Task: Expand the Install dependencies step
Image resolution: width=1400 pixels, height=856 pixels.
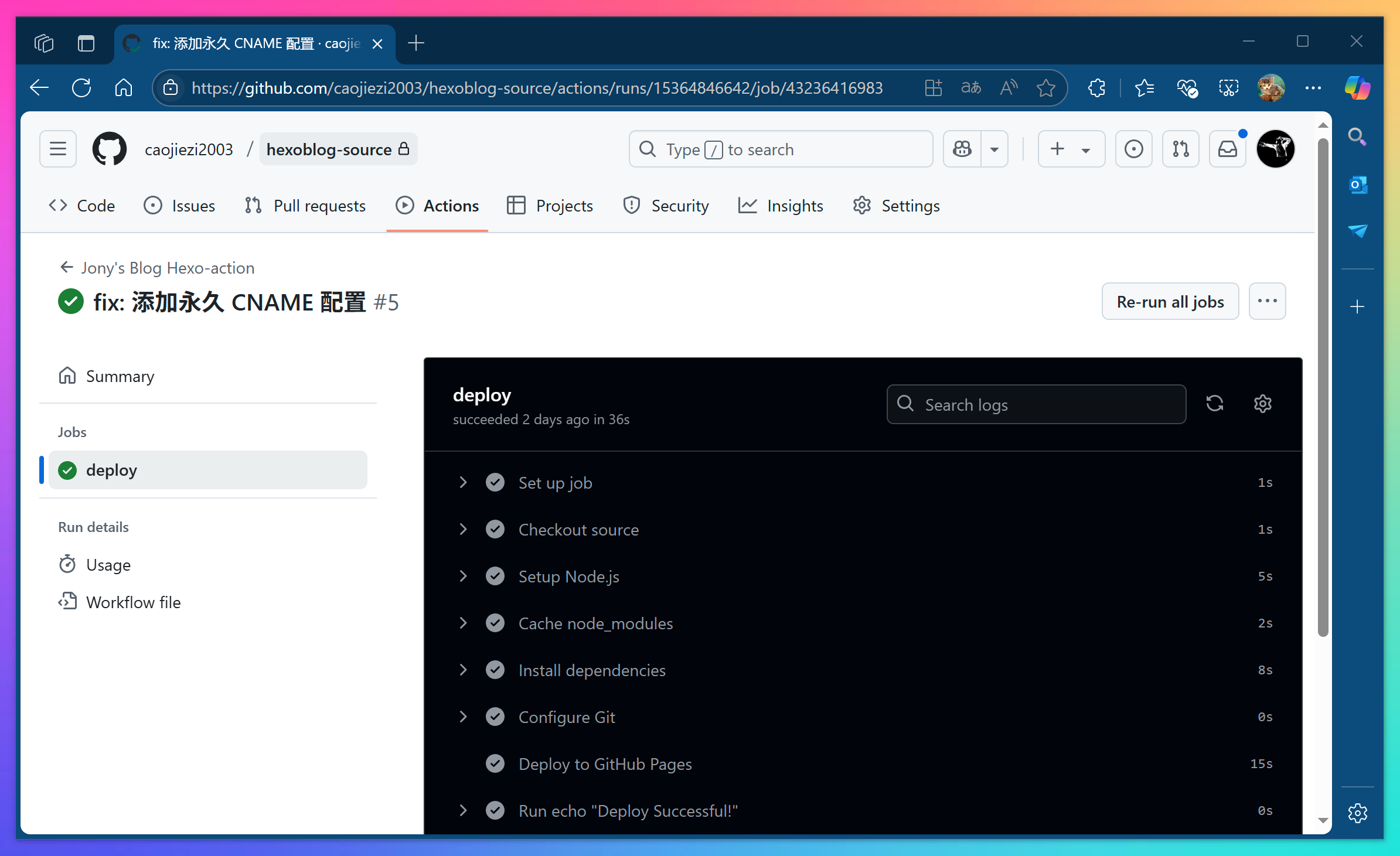Action: click(x=464, y=670)
